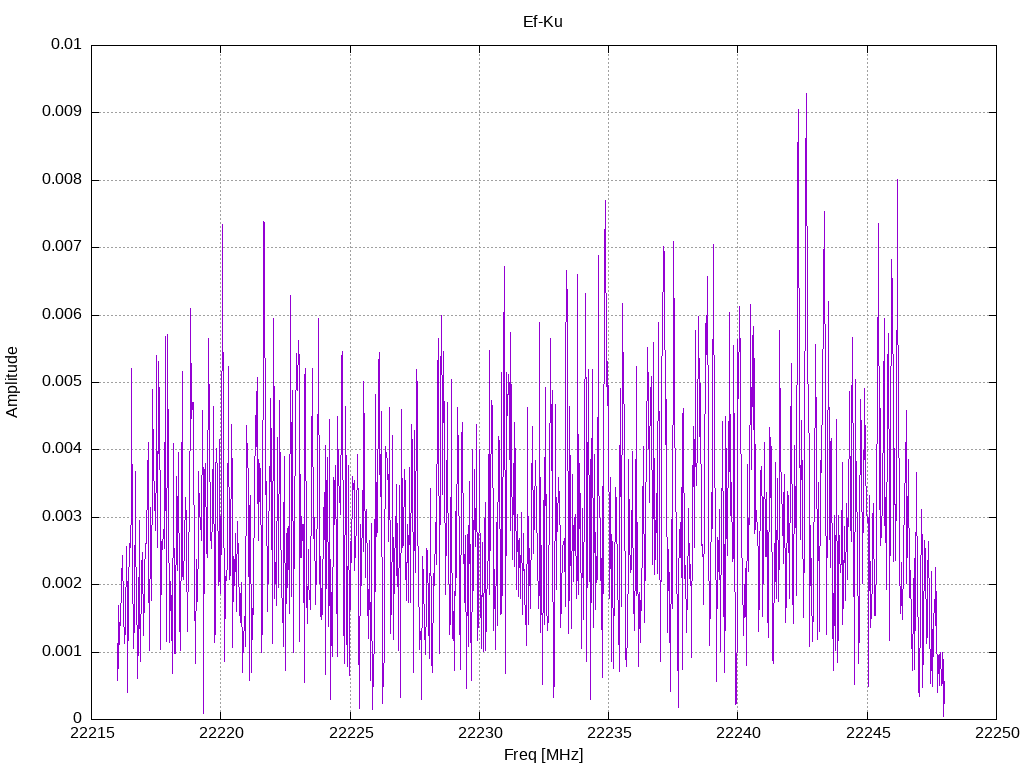Click the y-axis tick label 0.008
Image resolution: width=1024 pixels, height=768 pixels.
coord(62,180)
